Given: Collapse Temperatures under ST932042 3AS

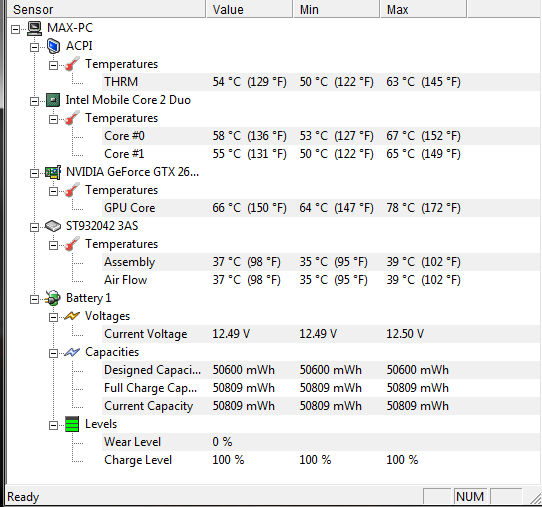Looking at the screenshot, I should [x=53, y=245].
